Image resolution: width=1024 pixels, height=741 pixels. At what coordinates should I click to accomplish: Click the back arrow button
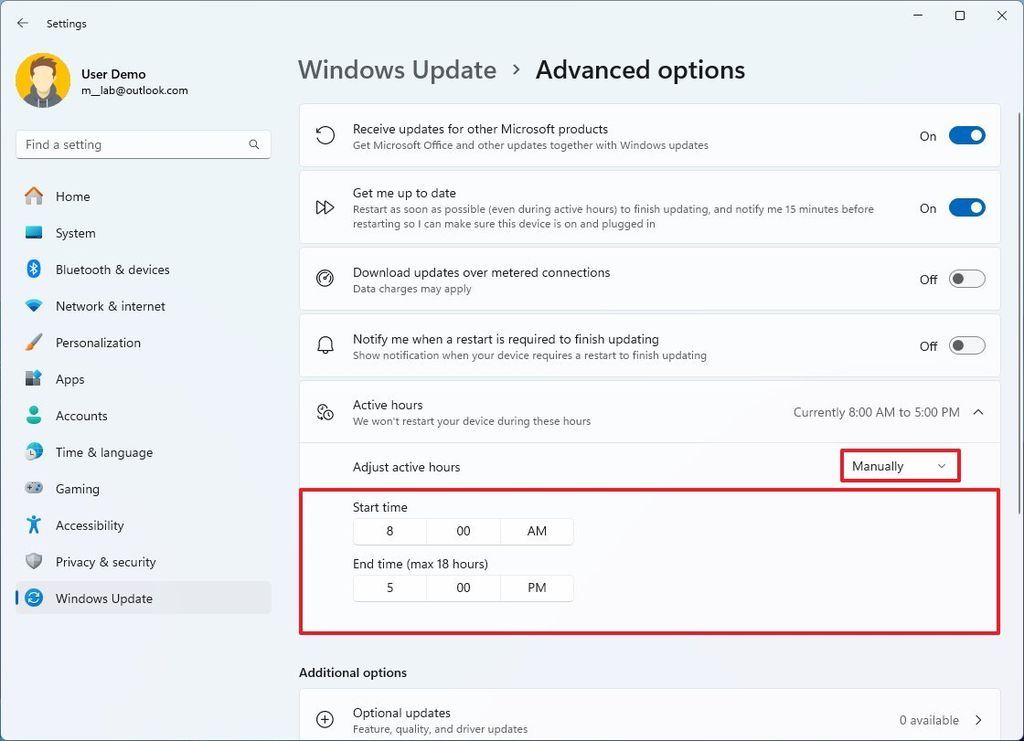click(x=22, y=22)
